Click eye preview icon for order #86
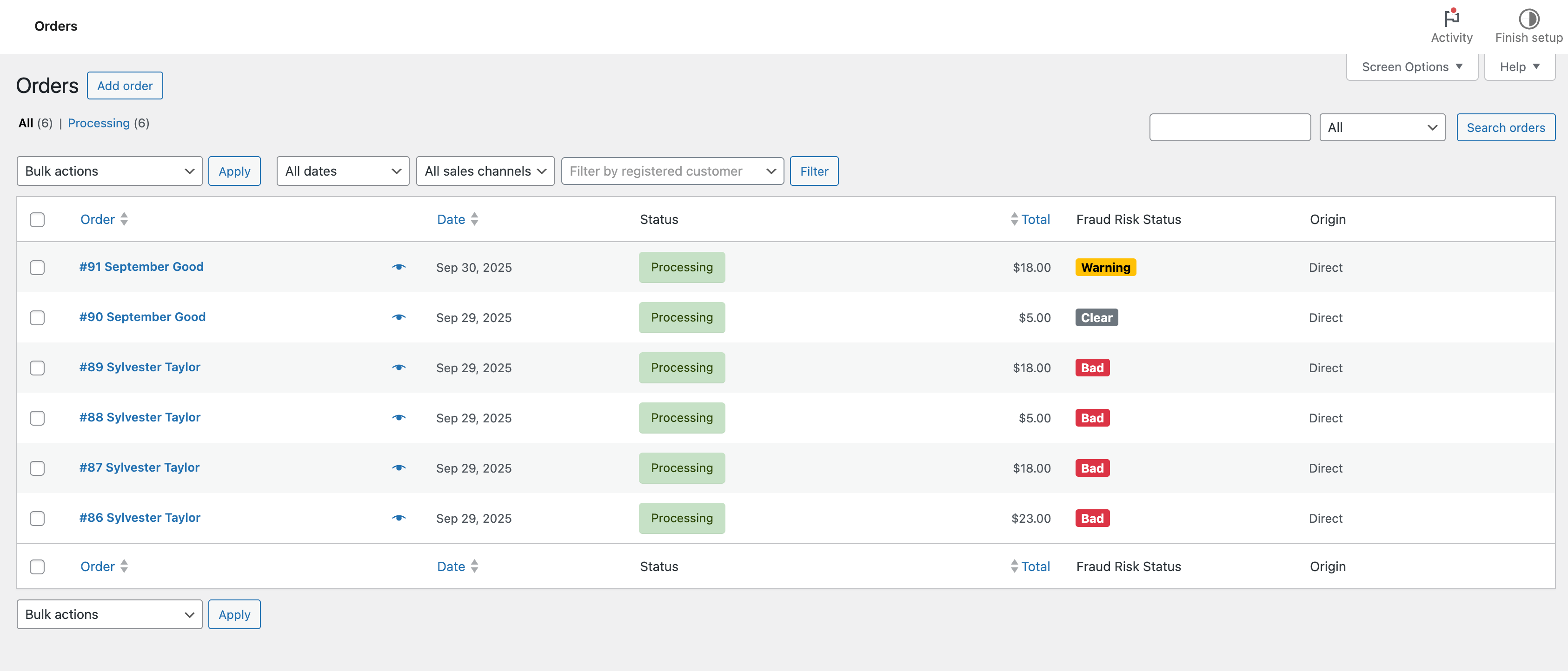 click(x=399, y=518)
